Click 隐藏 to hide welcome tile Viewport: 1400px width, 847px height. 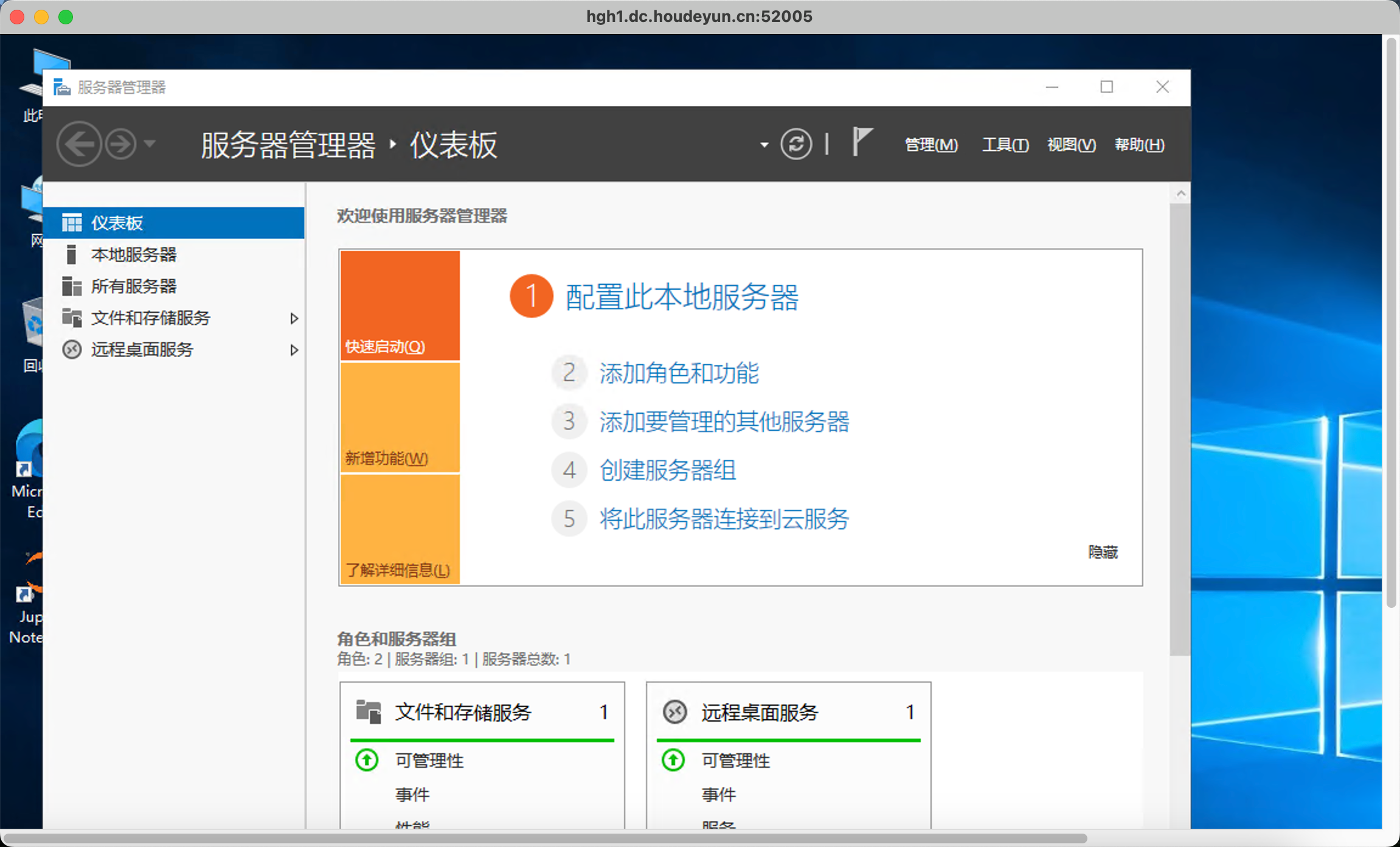pyautogui.click(x=1103, y=552)
